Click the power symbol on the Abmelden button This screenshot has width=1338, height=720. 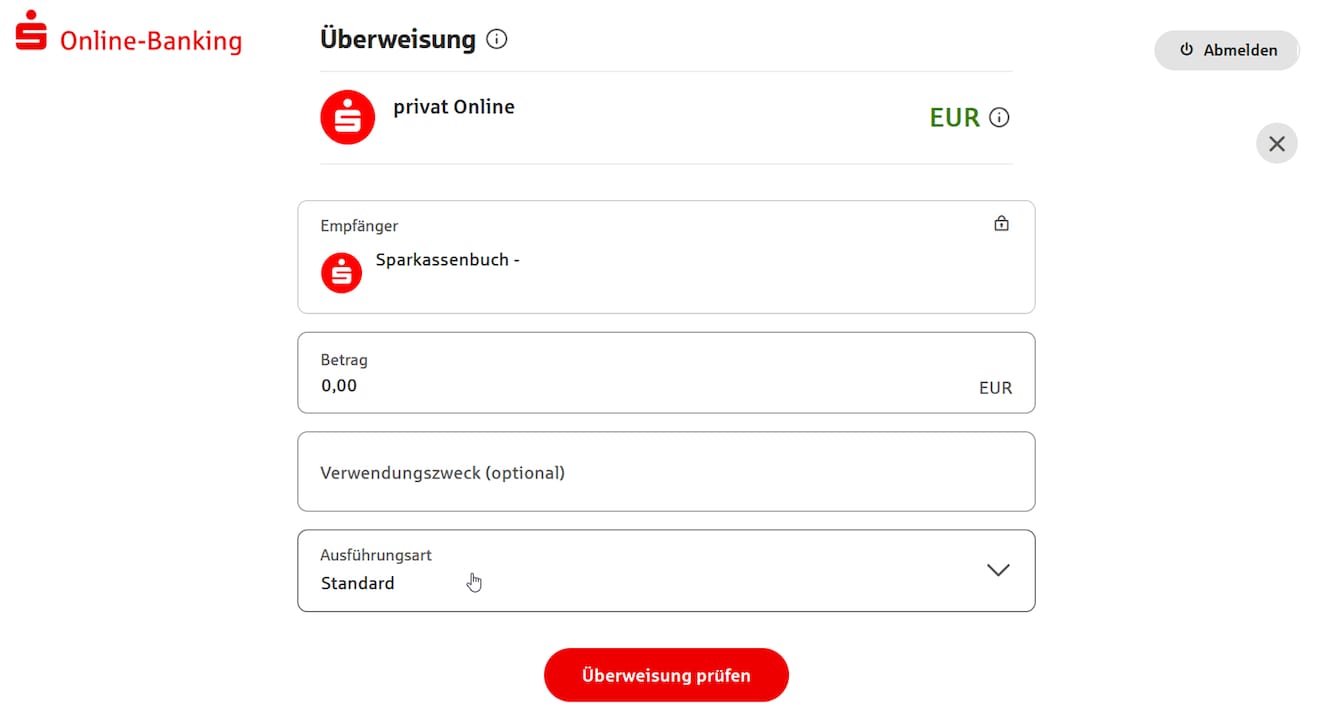1186,50
